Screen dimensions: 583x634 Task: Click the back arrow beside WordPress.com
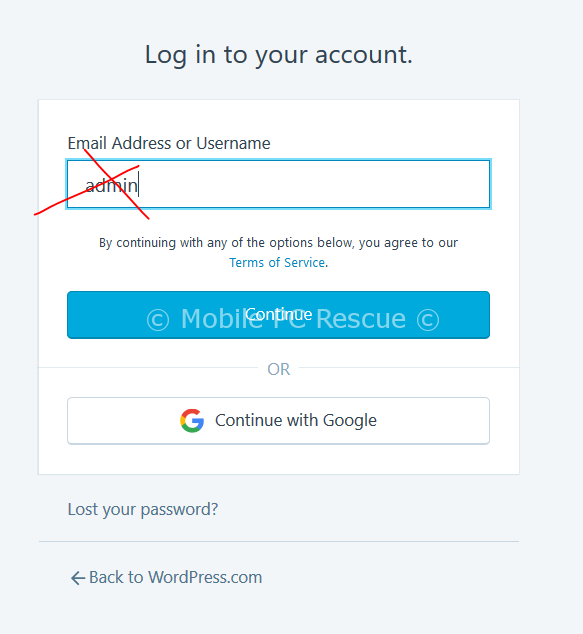[78, 578]
